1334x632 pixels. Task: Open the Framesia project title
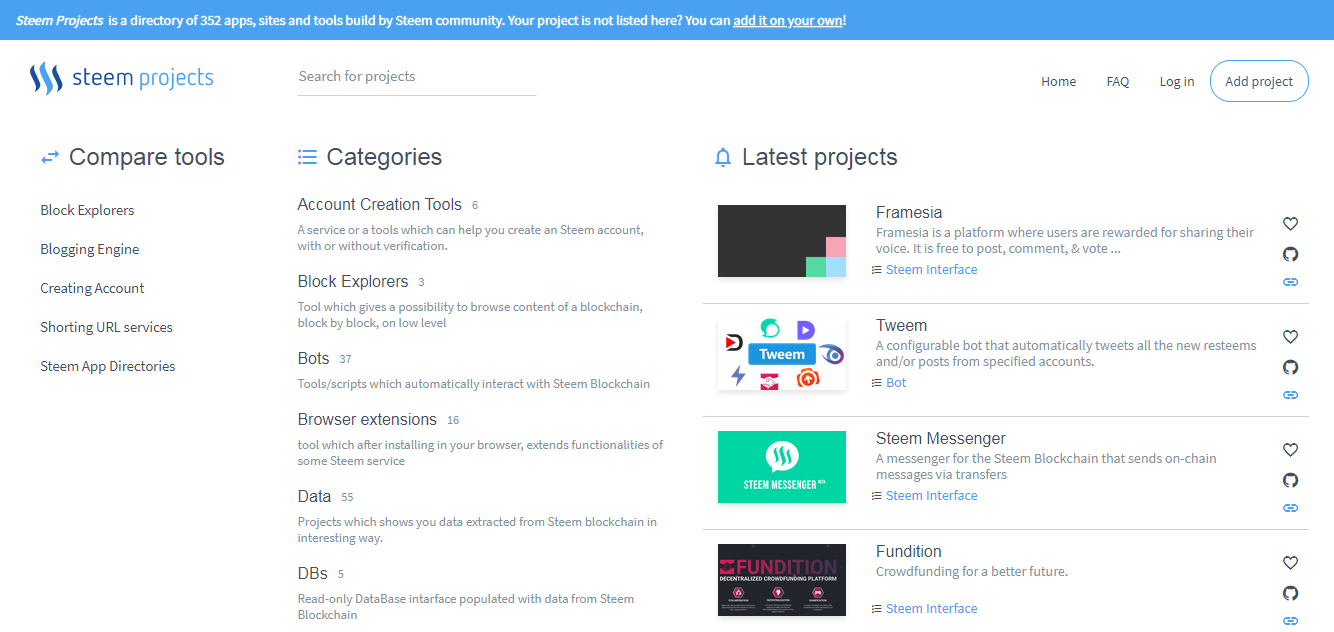909,212
